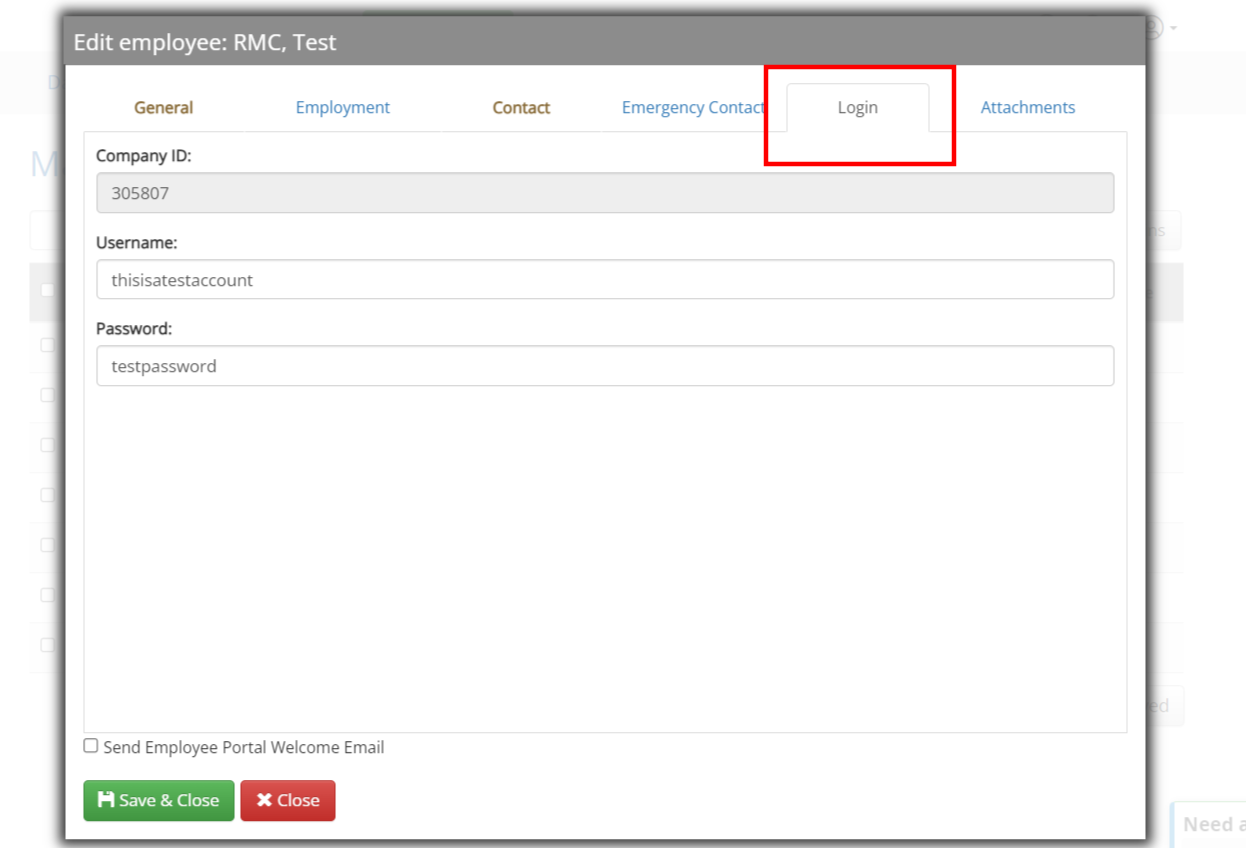Click the X icon on the red Close button
Screen dimensions: 1246x848
pyautogui.click(x=264, y=800)
